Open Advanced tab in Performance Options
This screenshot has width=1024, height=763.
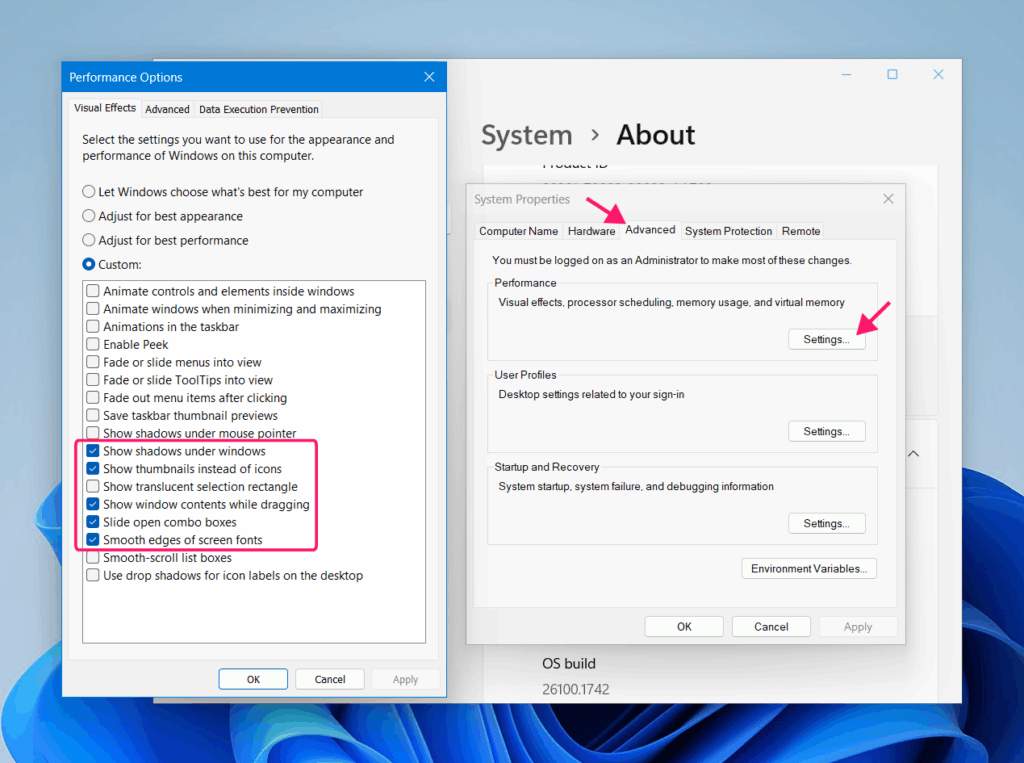coord(167,109)
